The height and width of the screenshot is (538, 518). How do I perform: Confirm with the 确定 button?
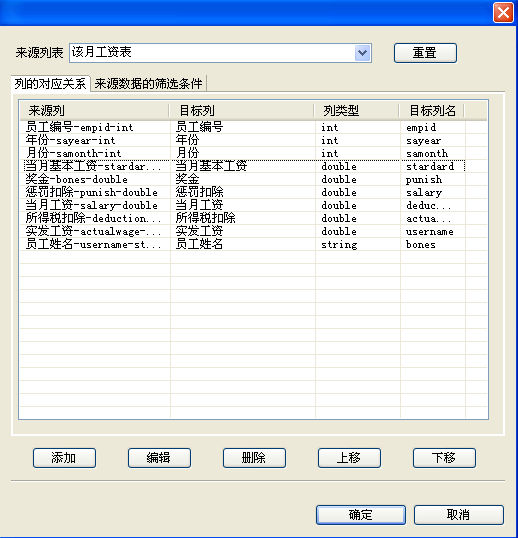(x=361, y=515)
